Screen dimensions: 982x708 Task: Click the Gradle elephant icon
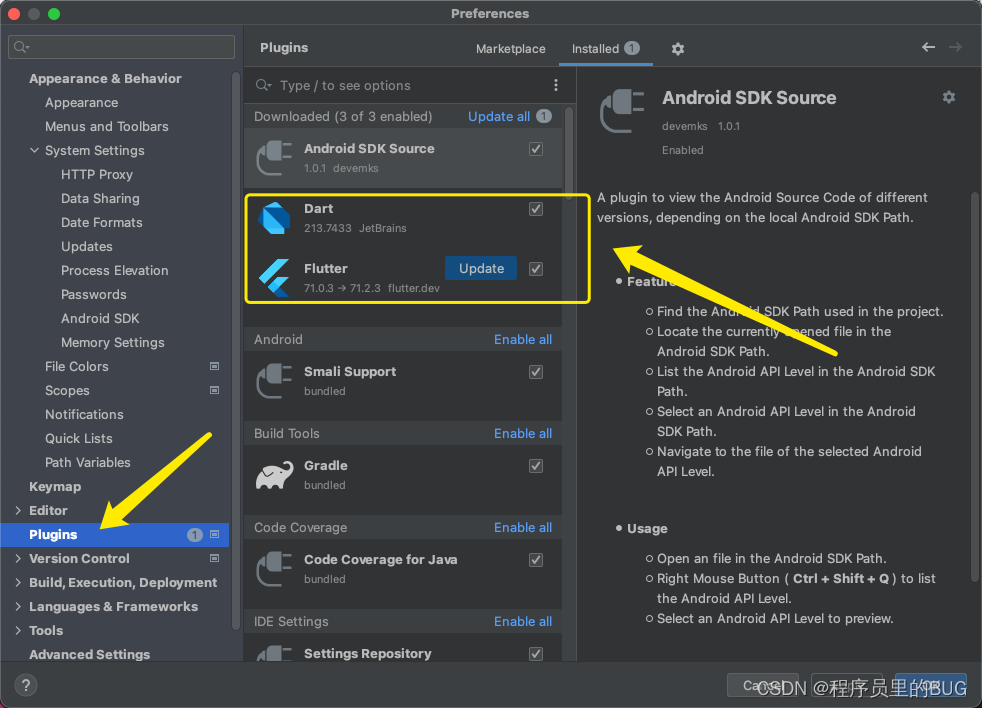coord(274,475)
